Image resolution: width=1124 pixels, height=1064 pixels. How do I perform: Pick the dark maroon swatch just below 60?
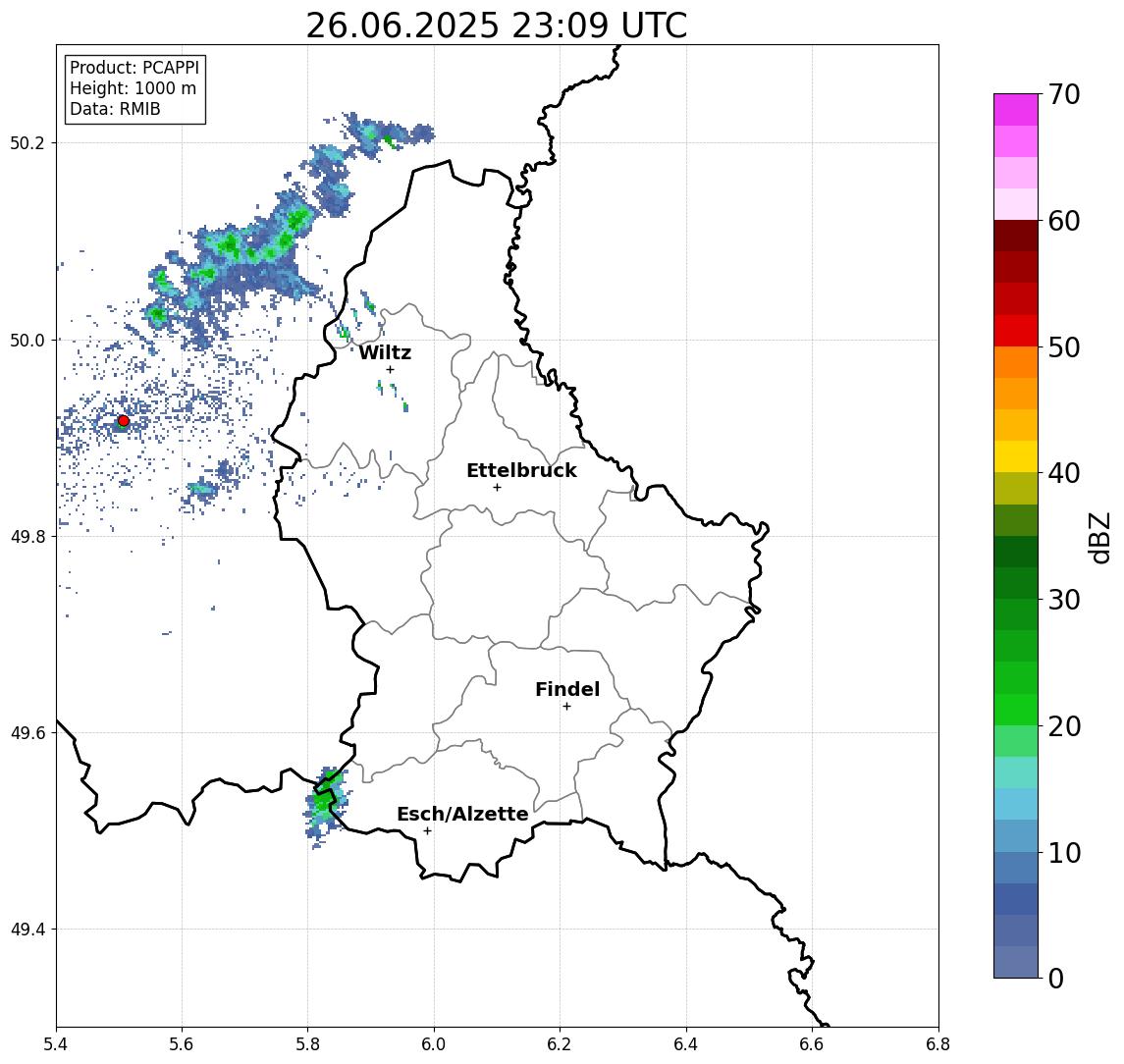click(x=1016, y=236)
